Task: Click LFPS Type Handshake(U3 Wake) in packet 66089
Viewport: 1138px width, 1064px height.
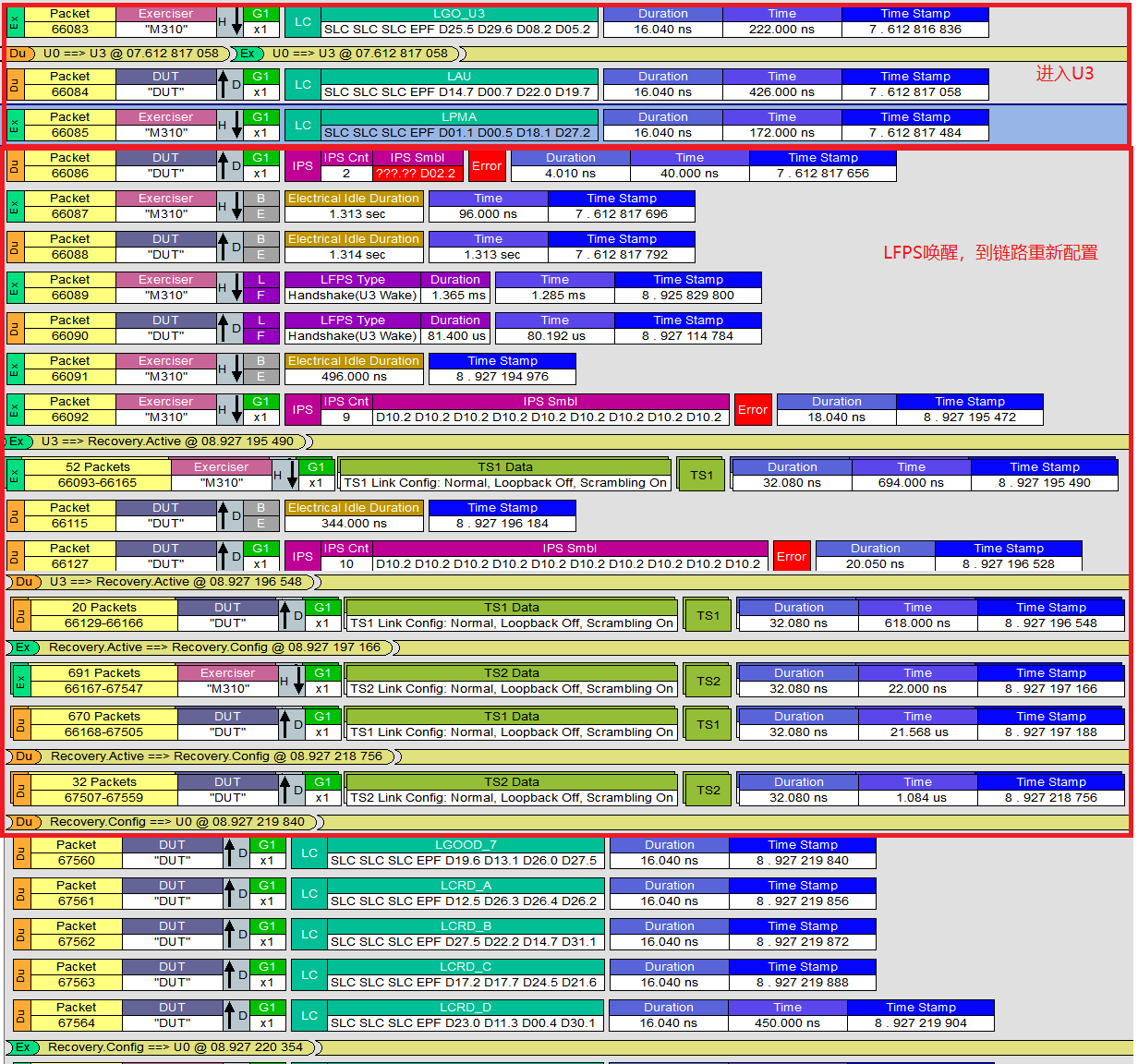Action: pos(352,288)
